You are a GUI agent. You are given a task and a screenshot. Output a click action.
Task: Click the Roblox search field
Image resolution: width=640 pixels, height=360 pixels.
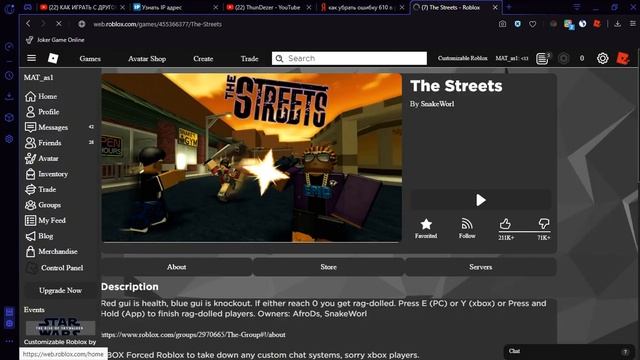pyautogui.click(x=349, y=58)
